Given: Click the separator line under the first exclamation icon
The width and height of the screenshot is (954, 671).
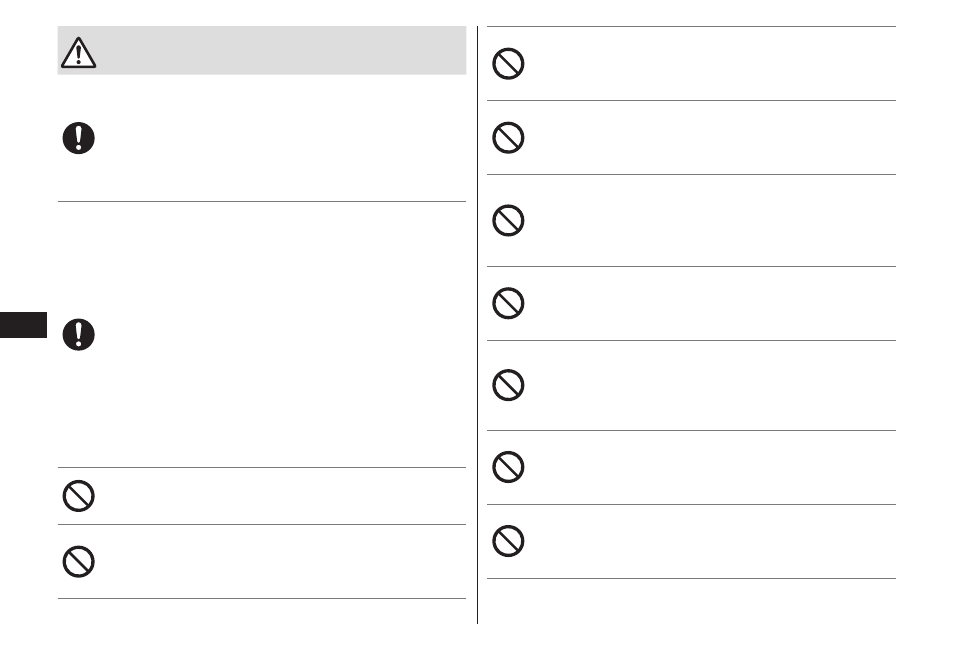Looking at the screenshot, I should point(262,201).
